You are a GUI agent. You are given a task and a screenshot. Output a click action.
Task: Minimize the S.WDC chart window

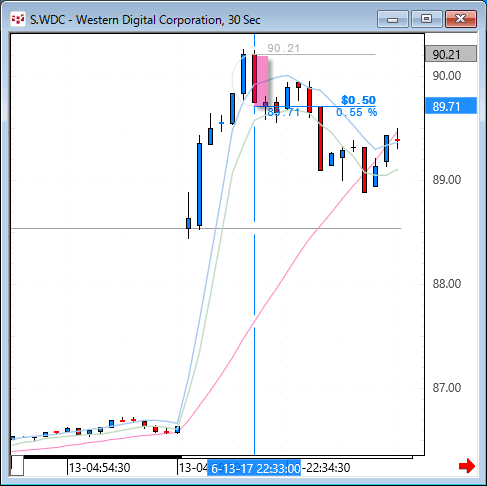[x=393, y=19]
